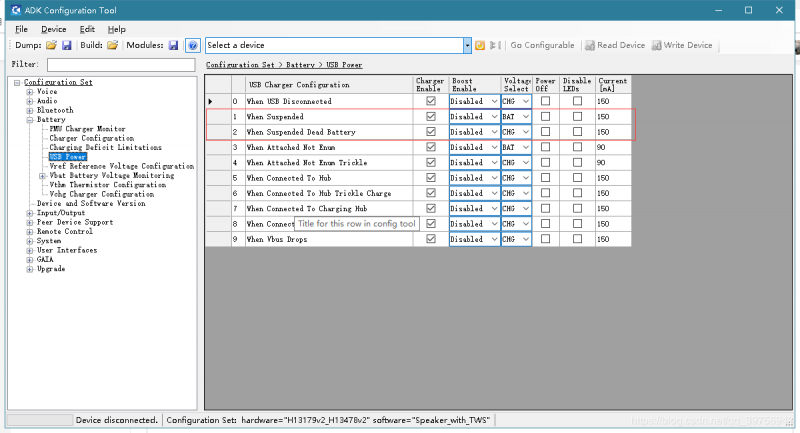Click Battery in the breadcrumb path
The image size is (800, 433).
tap(300, 65)
